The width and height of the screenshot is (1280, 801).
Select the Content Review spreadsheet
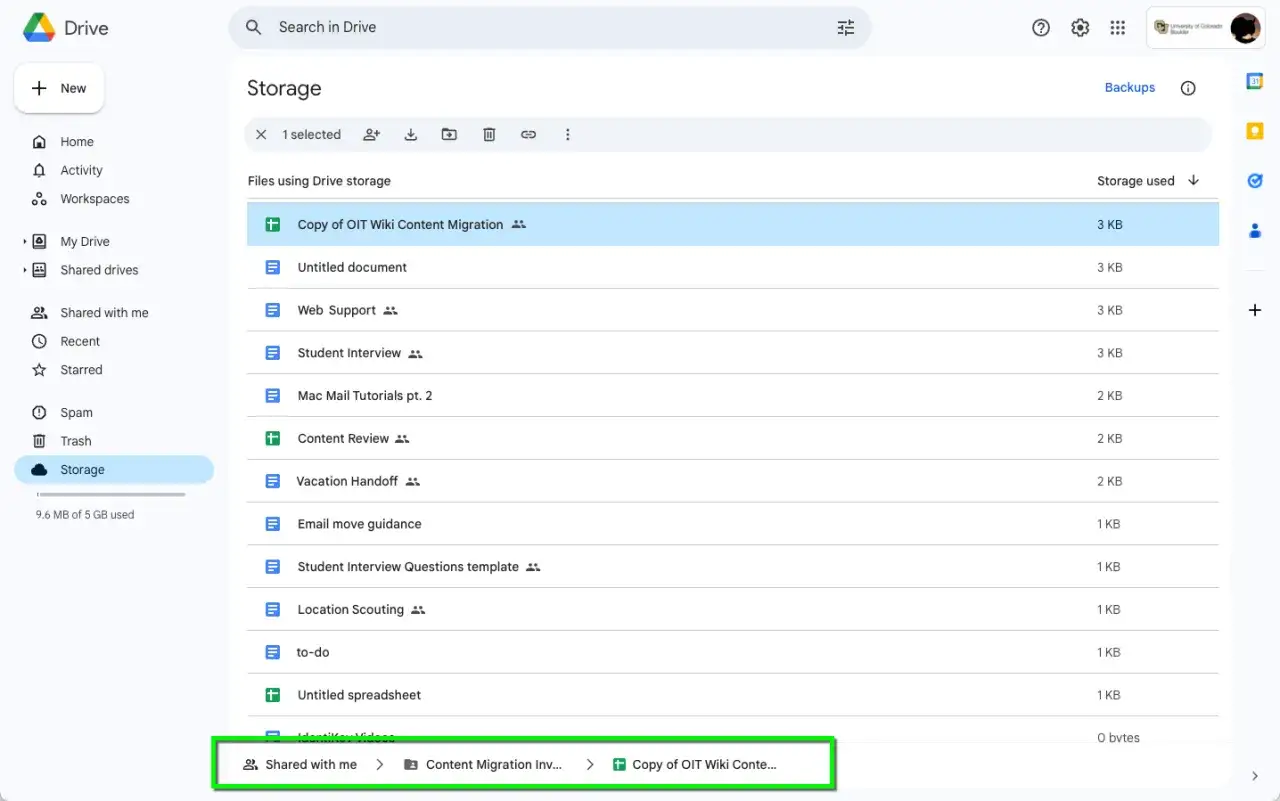733,438
